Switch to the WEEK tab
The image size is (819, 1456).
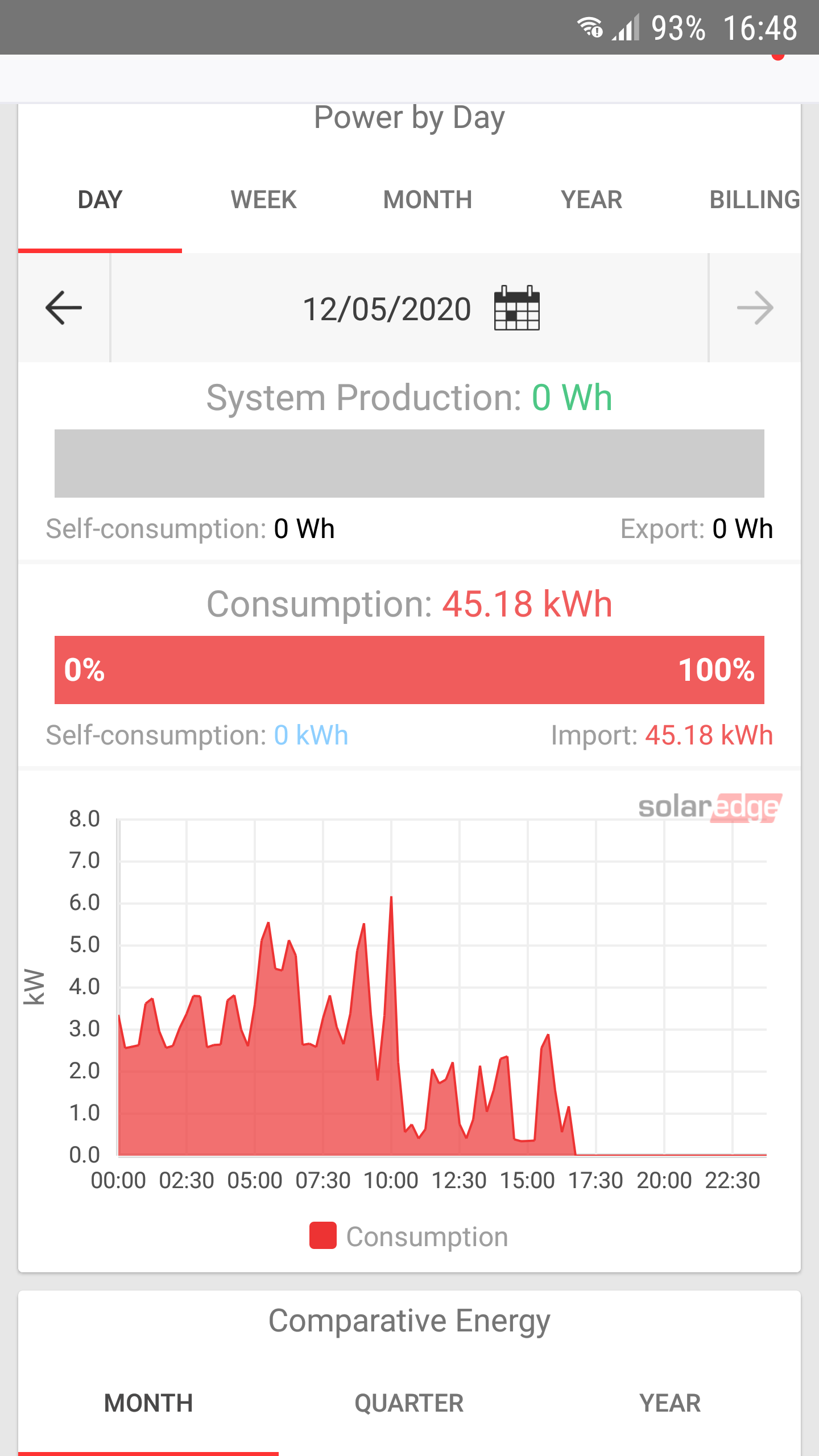pos(263,200)
